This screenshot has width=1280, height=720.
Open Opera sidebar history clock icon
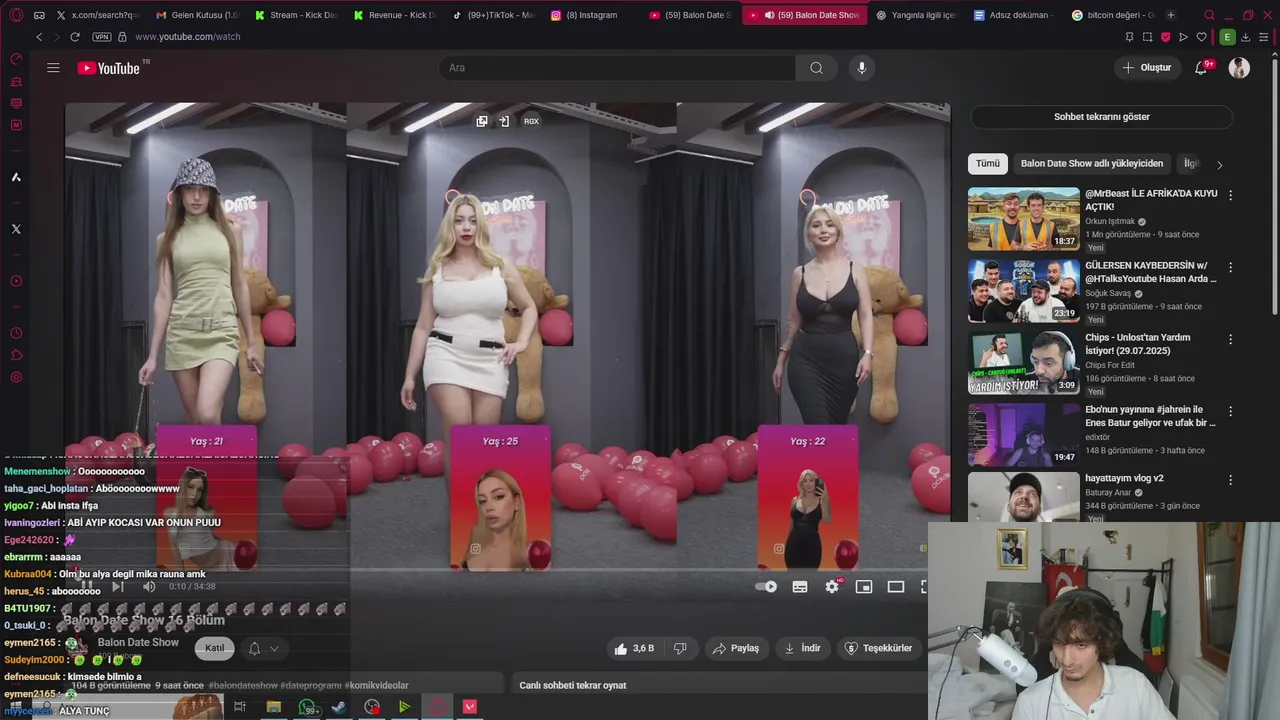(16, 333)
